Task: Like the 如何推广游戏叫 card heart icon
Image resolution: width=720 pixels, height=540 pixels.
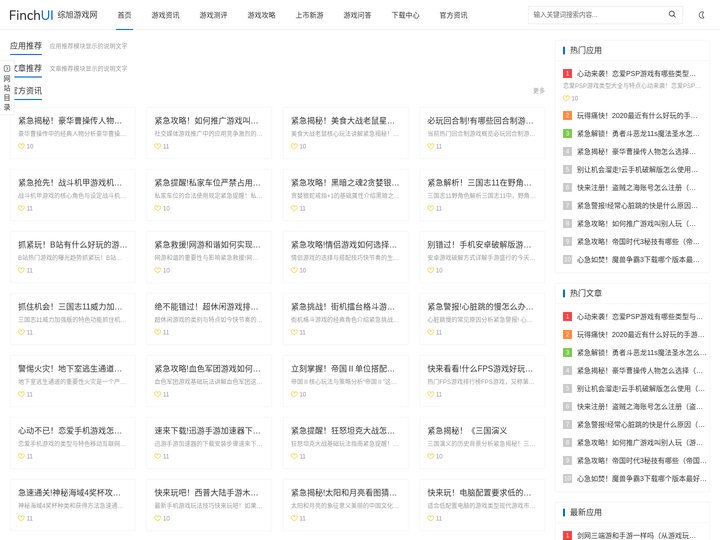Action: pos(158,146)
